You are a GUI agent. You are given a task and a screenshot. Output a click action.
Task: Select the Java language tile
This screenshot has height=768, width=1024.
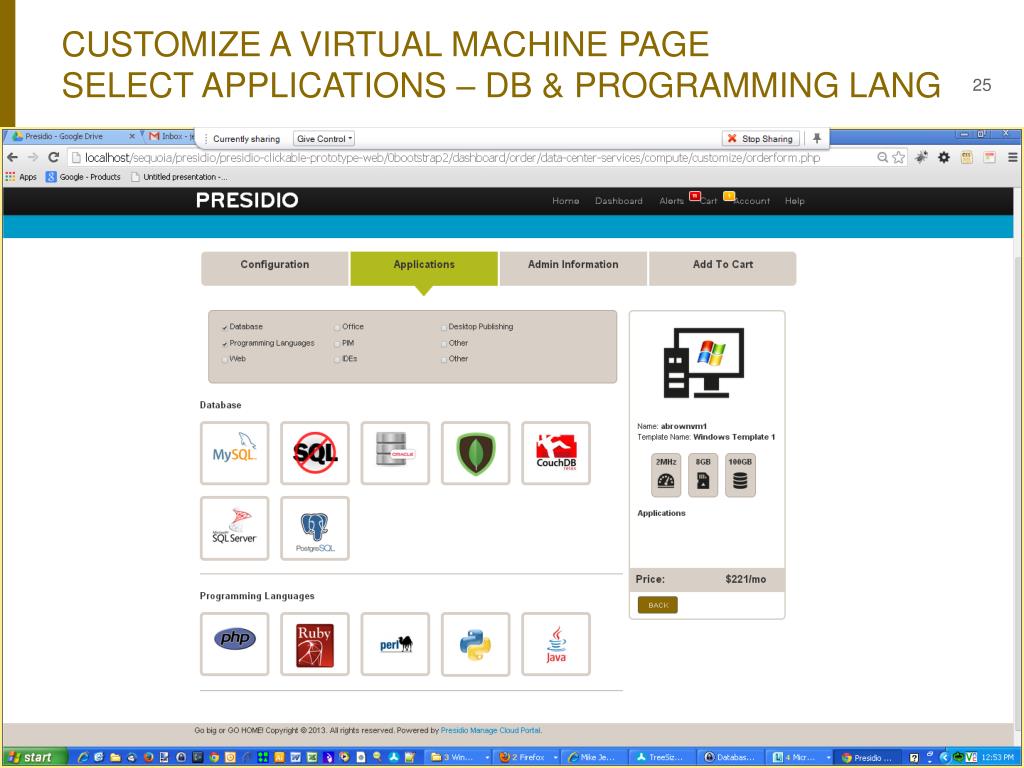pos(556,644)
